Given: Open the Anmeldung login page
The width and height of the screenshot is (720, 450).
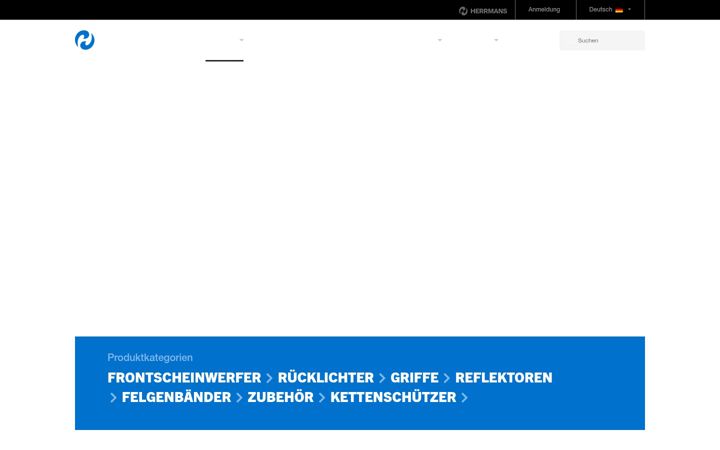Looking at the screenshot, I should (544, 10).
